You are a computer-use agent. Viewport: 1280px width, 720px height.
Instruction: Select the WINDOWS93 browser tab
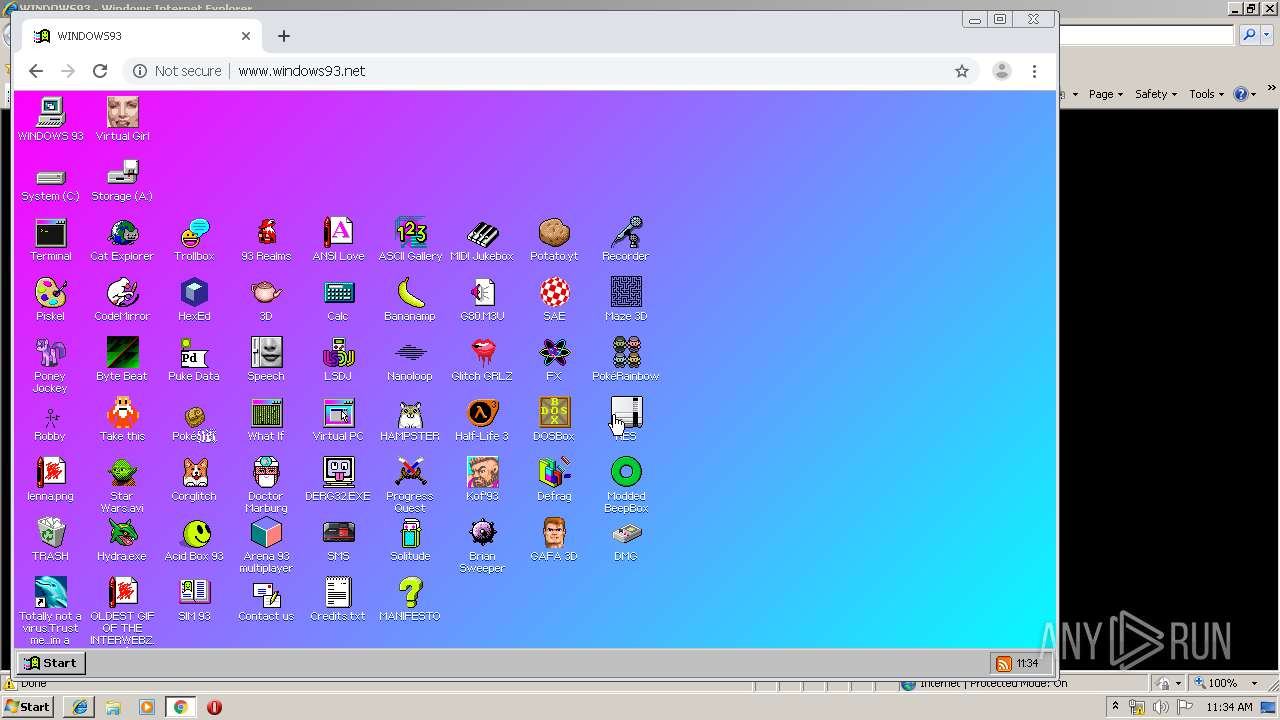pos(141,36)
